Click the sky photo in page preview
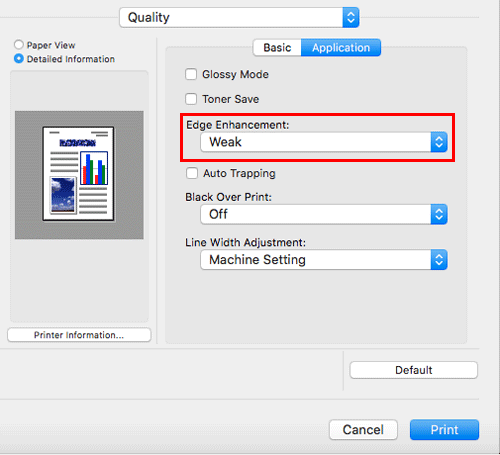 (63, 195)
